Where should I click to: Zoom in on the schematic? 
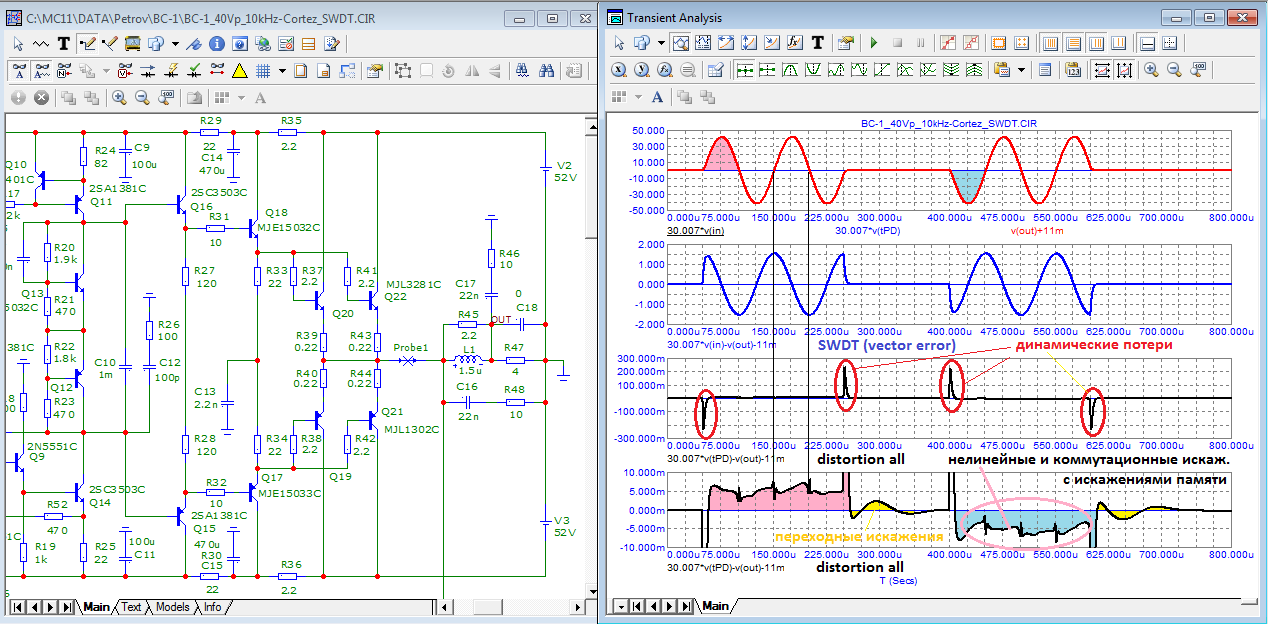coord(119,97)
